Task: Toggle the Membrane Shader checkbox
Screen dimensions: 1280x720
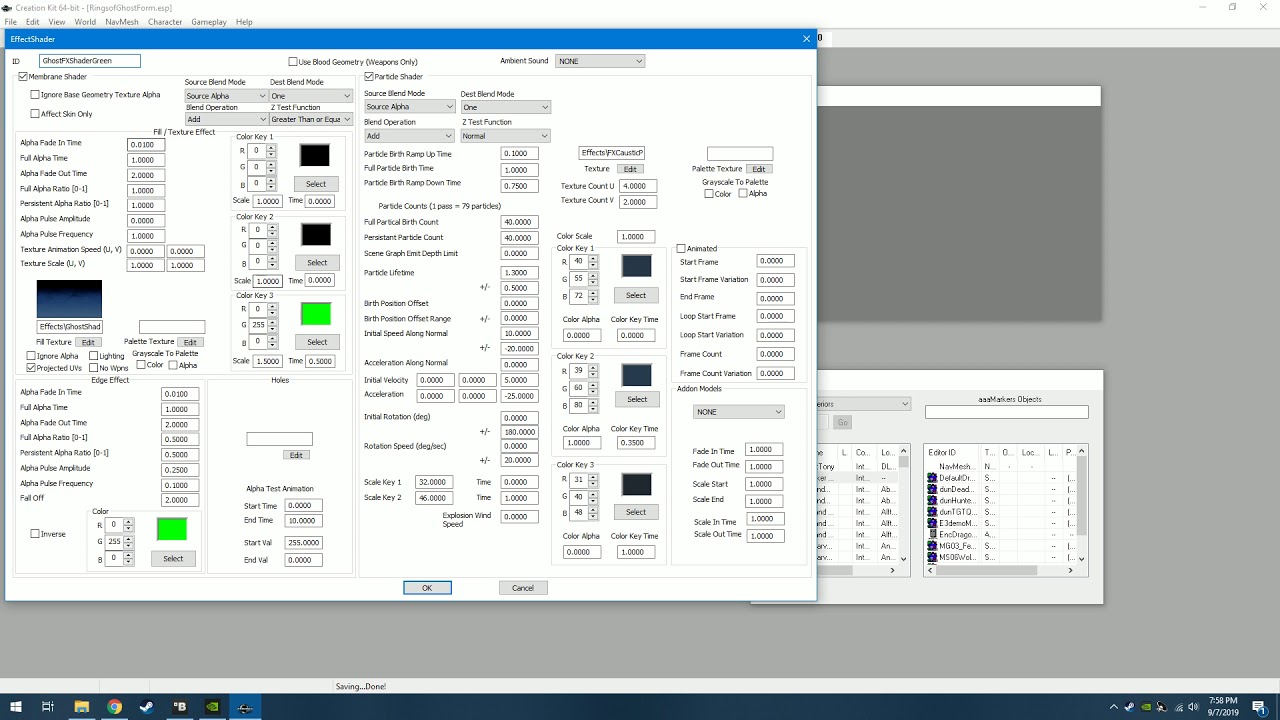Action: tap(23, 77)
